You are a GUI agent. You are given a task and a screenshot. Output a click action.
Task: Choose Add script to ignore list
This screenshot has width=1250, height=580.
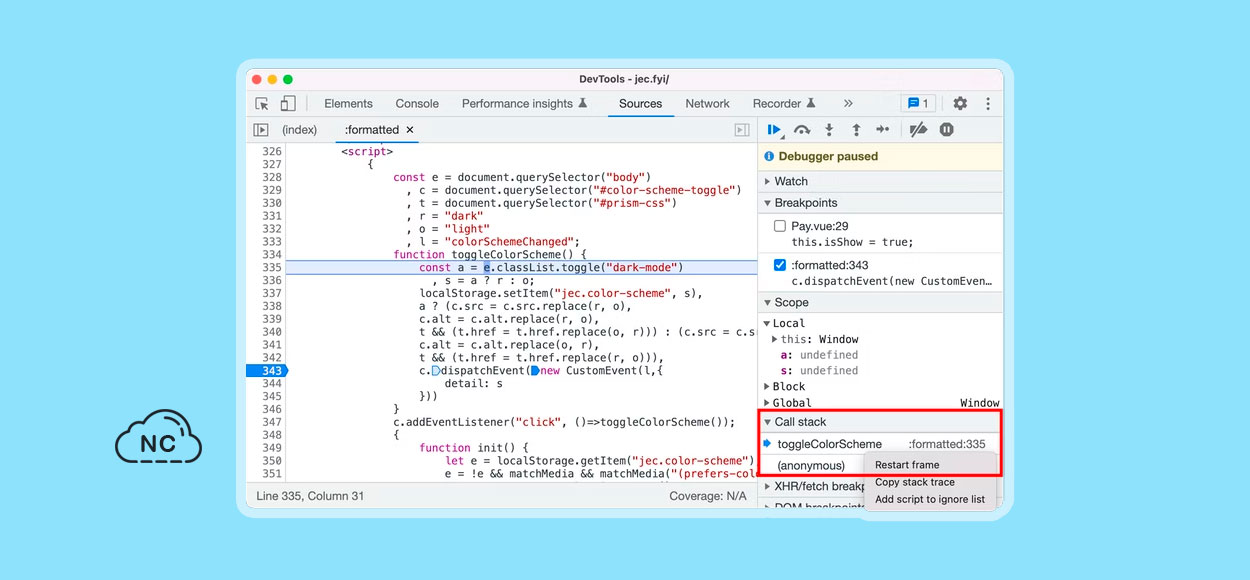pyautogui.click(x=930, y=499)
